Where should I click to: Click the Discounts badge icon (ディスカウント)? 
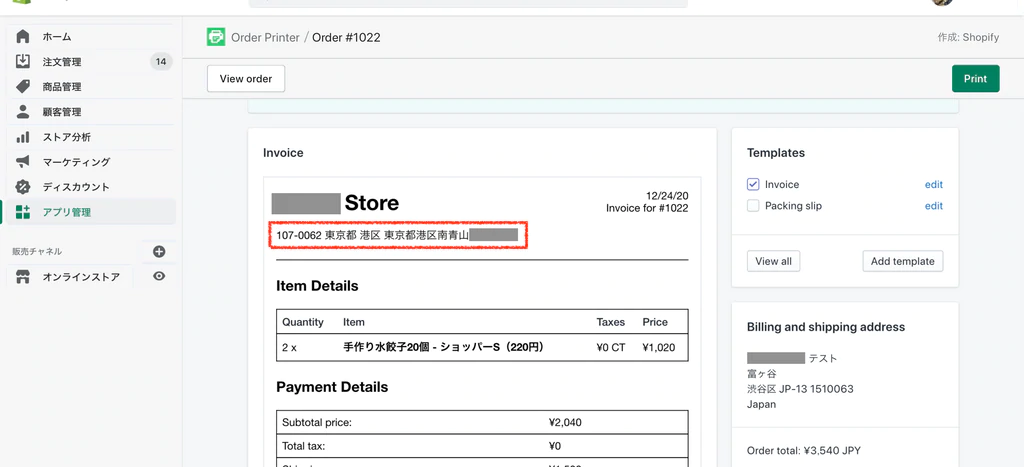[x=23, y=187]
